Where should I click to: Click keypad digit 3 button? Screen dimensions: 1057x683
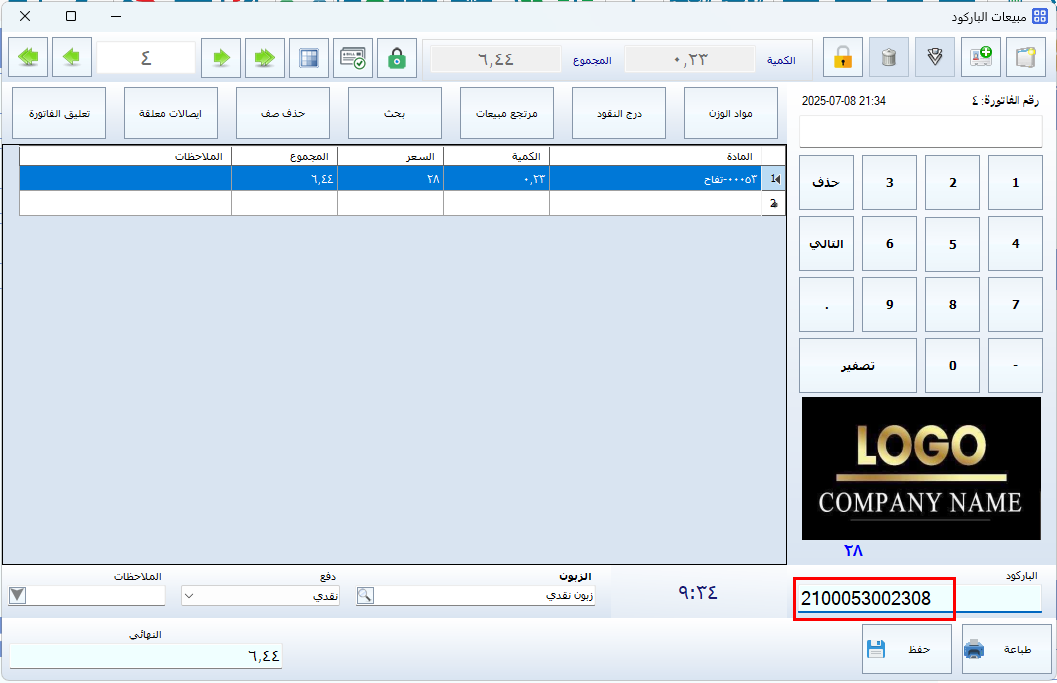click(889, 183)
